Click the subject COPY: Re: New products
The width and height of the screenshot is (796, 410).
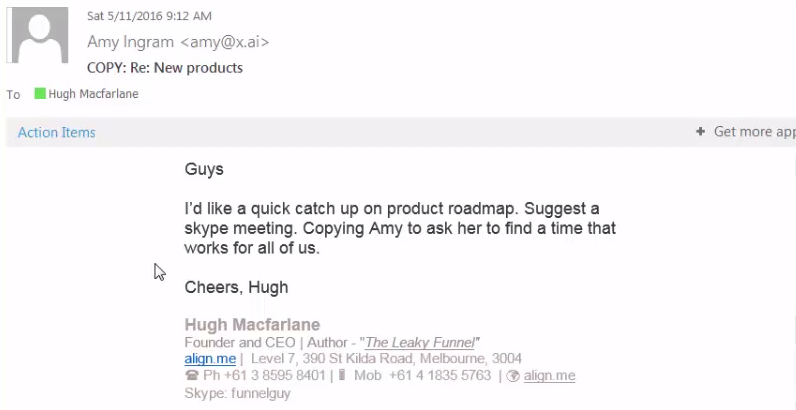coord(165,68)
